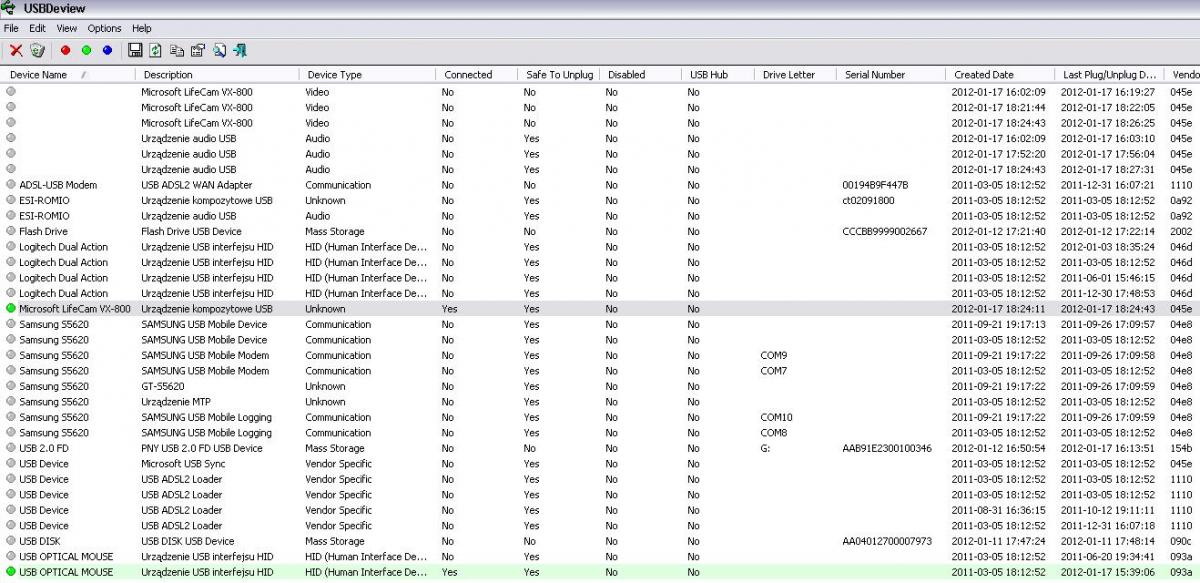Click the Flash Drive USB Device description
This screenshot has height=583, width=1200.
(x=191, y=231)
